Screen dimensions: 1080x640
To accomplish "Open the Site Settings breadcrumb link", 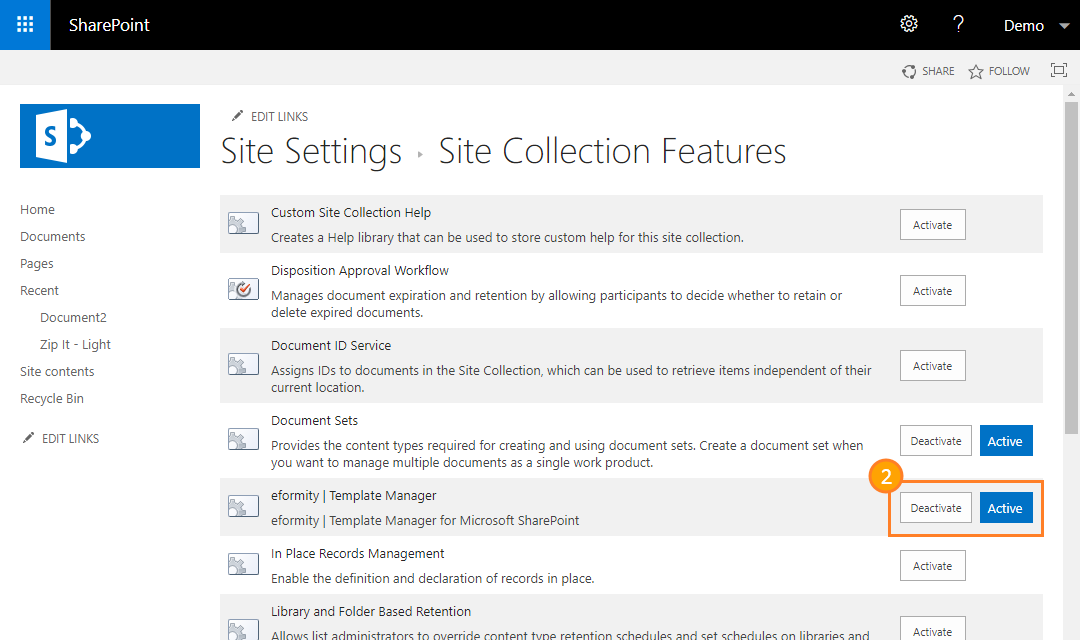I will click(x=311, y=151).
